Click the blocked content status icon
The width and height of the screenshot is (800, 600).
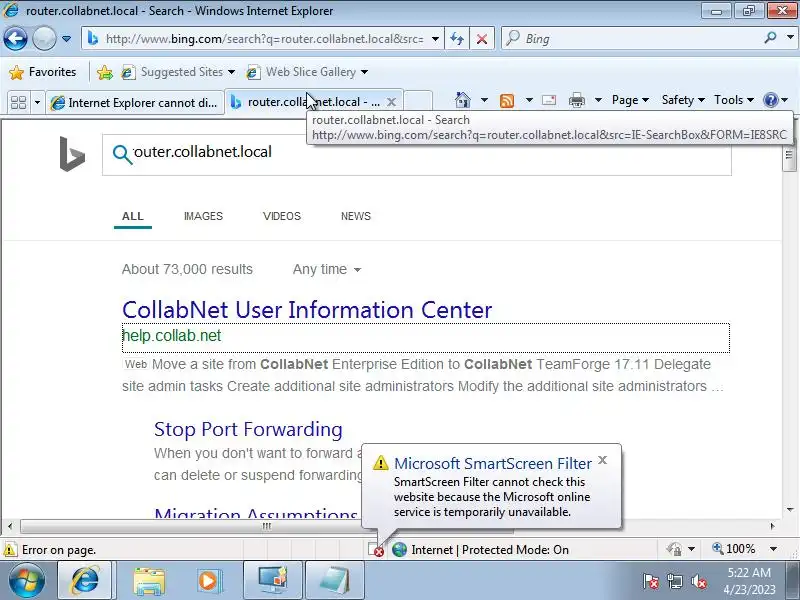[376, 549]
